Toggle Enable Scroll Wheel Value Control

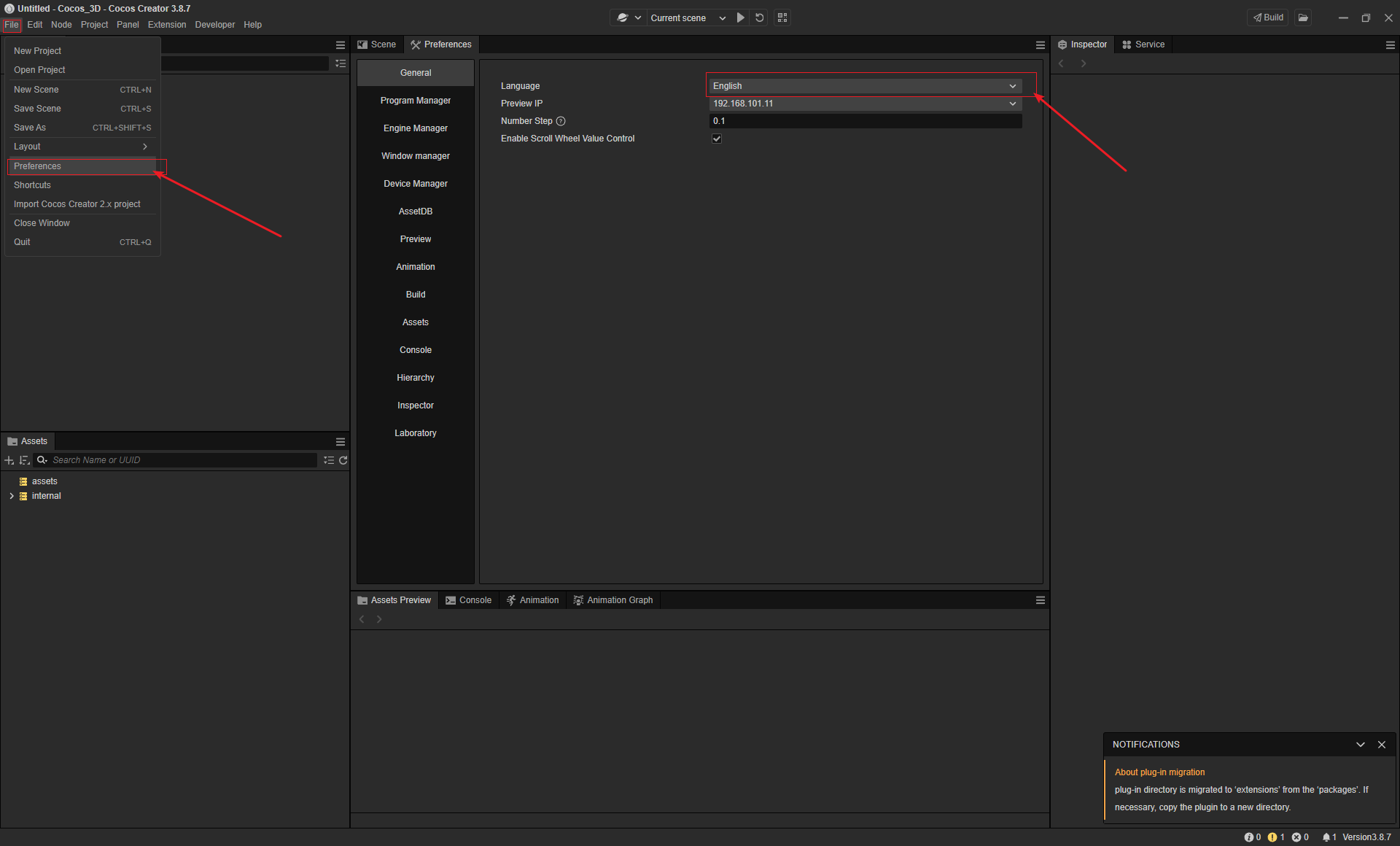click(x=717, y=139)
